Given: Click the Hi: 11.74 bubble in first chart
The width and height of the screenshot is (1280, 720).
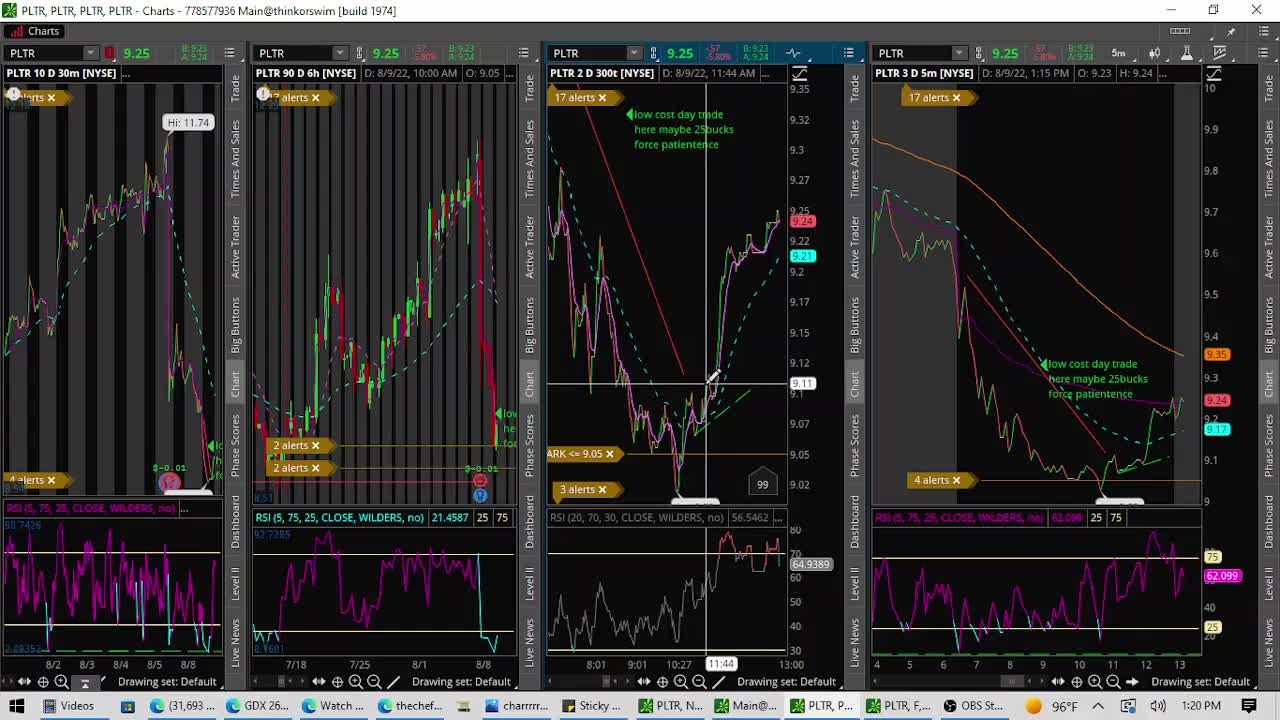Looking at the screenshot, I should pyautogui.click(x=189, y=122).
